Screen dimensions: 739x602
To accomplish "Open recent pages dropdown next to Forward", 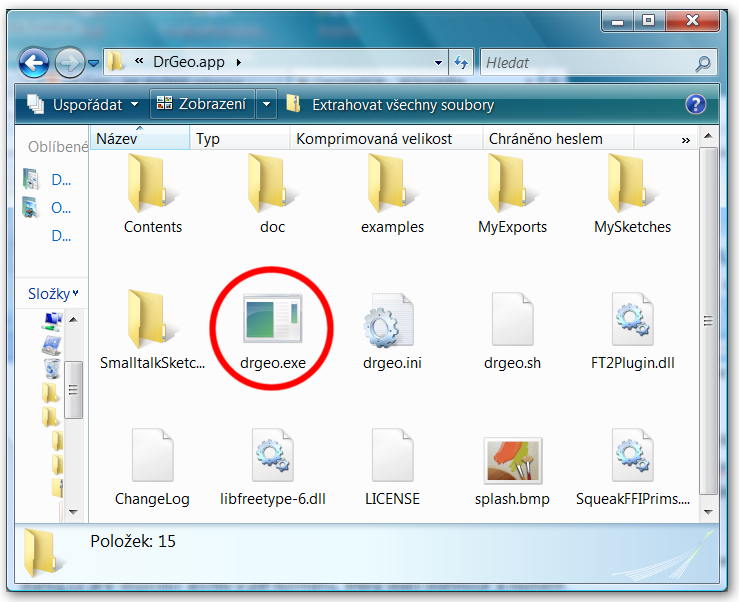I will point(94,63).
